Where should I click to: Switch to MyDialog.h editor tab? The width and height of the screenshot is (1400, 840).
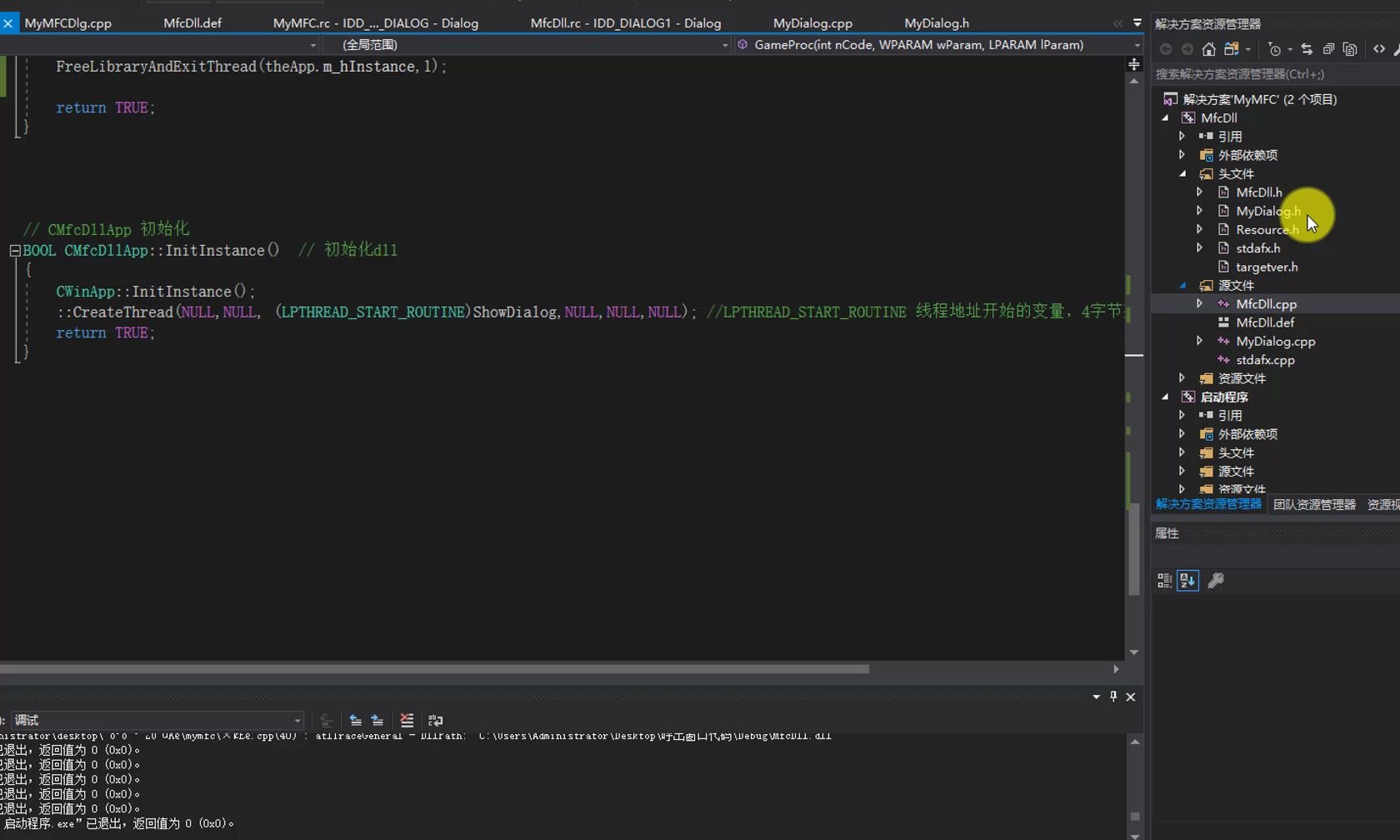(x=937, y=23)
